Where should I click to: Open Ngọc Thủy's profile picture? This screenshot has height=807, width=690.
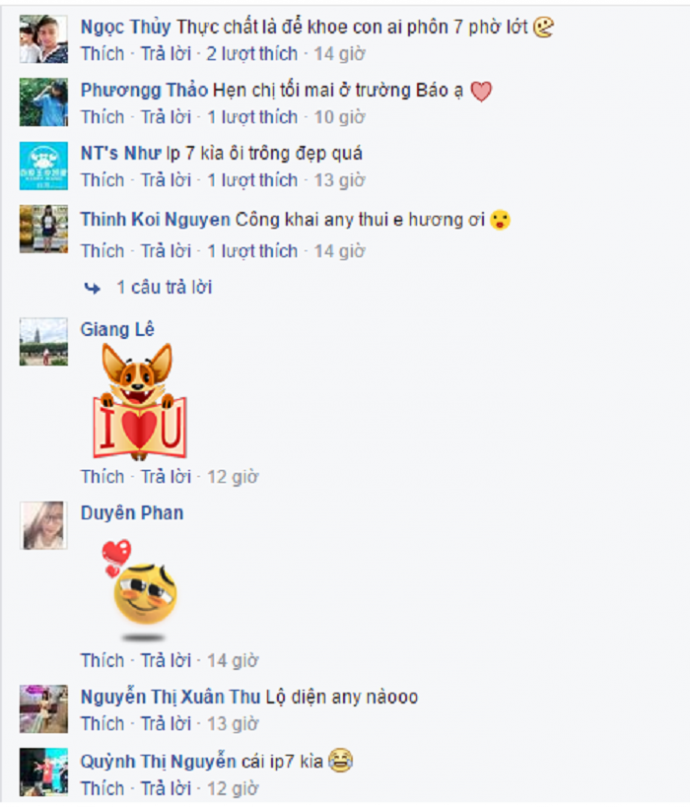pos(44,39)
